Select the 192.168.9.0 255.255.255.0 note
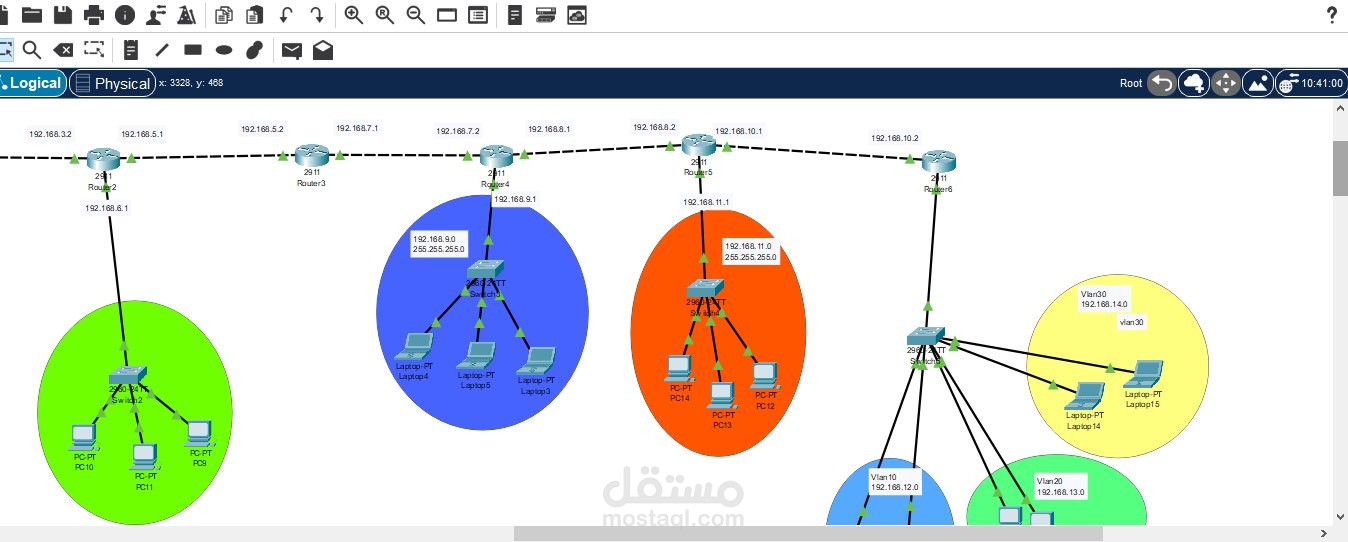Image resolution: width=1348 pixels, height=542 pixels. 438,244
